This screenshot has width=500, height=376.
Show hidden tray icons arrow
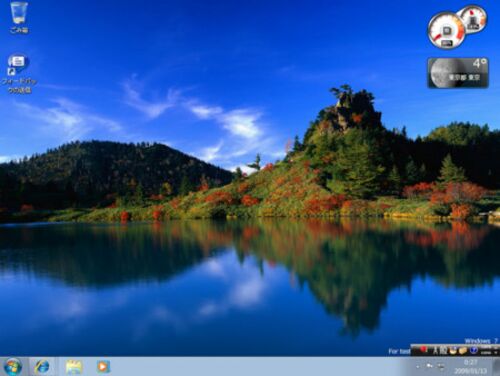click(417, 367)
